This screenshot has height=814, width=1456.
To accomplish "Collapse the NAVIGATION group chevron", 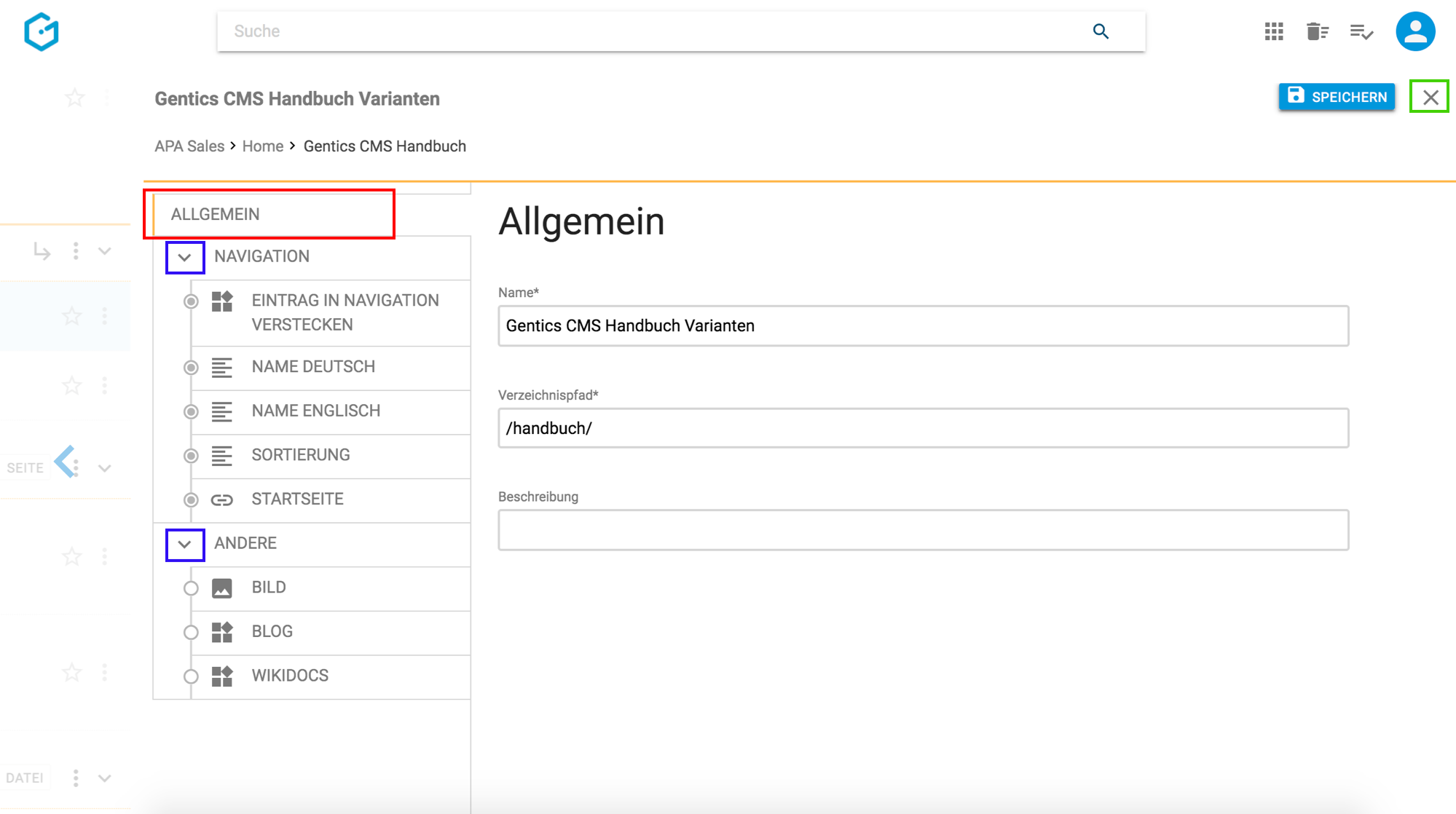I will click(x=185, y=258).
